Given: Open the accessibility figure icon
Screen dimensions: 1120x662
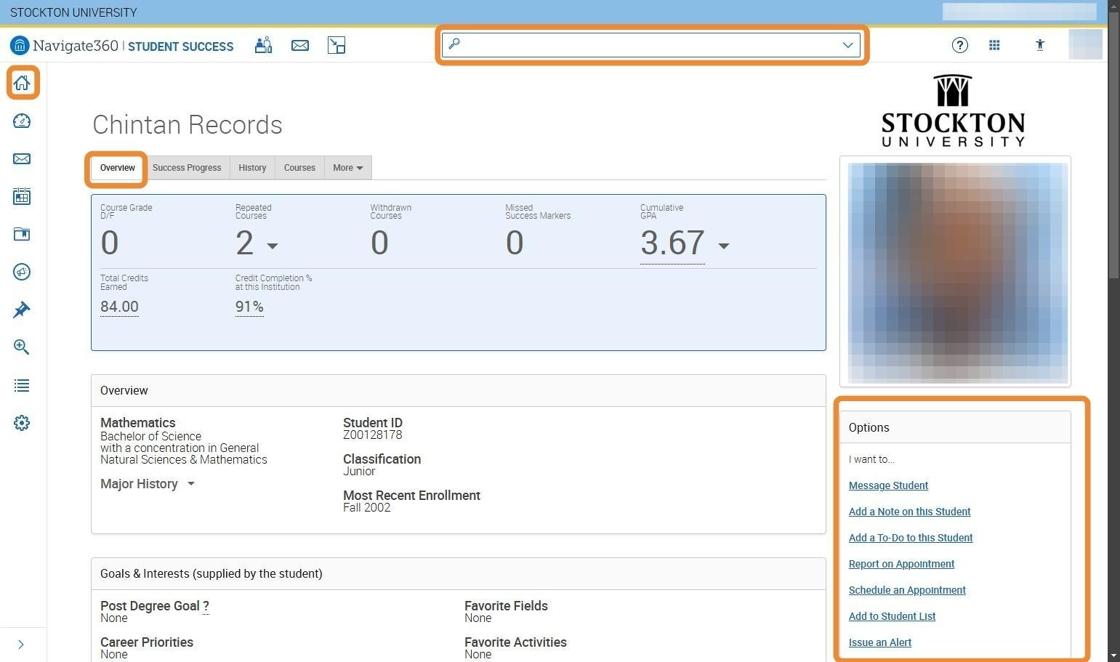Looking at the screenshot, I should 1040,45.
